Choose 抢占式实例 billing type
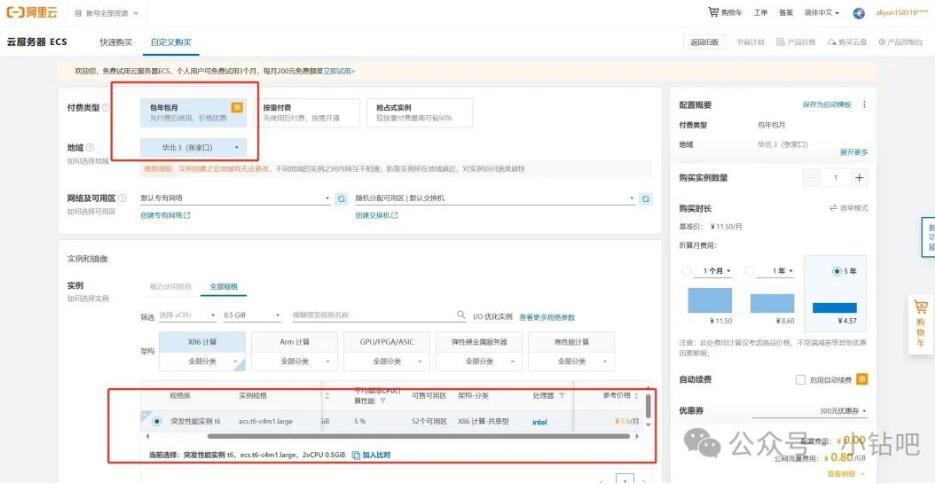935x485 pixels. click(420, 112)
